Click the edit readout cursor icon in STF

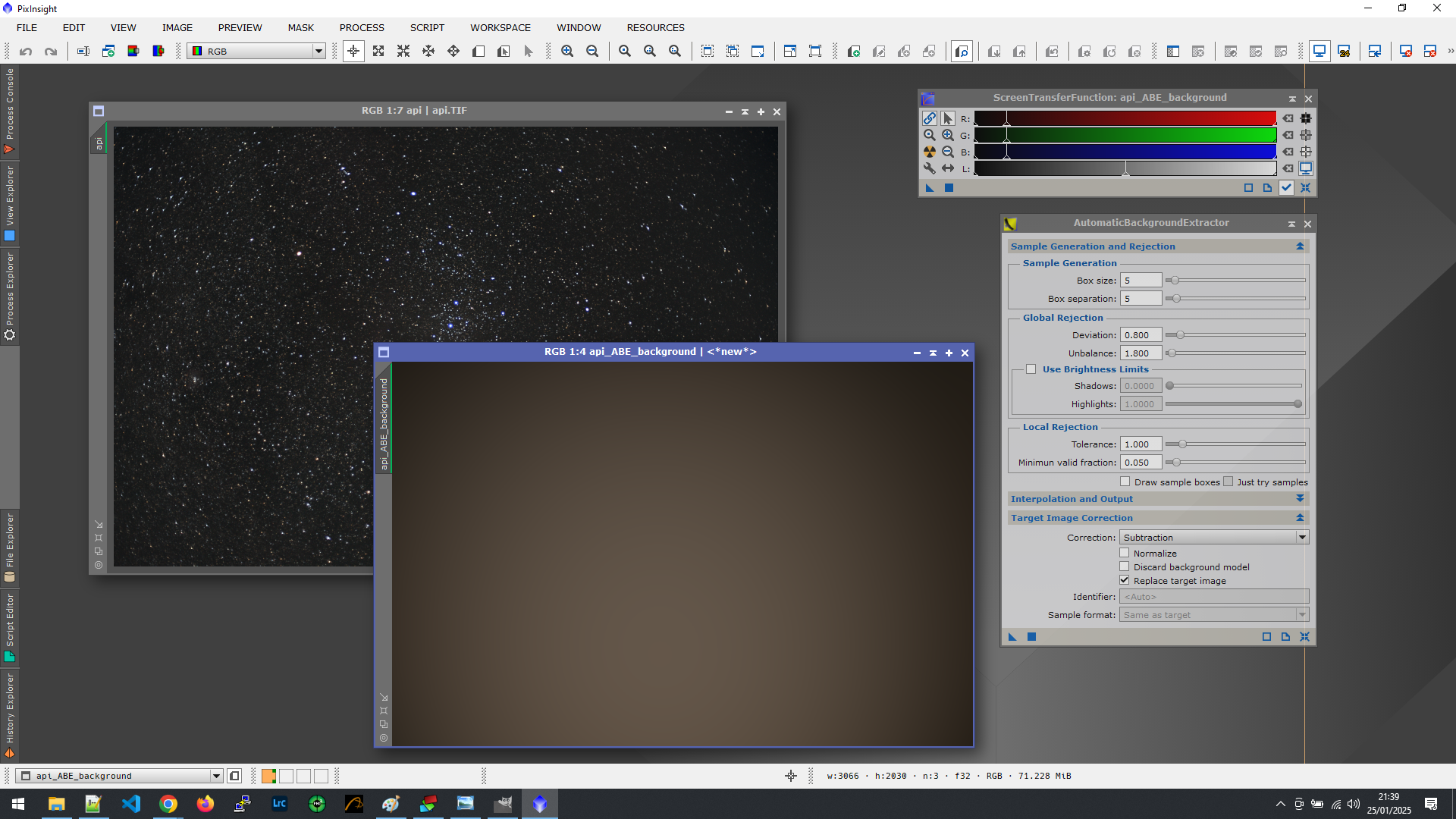pyautogui.click(x=948, y=118)
